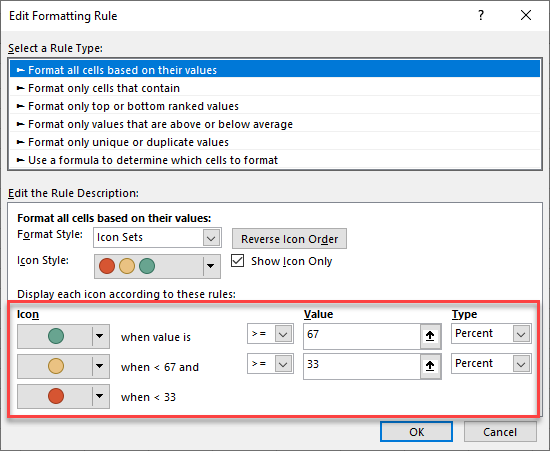Click the Value field containing 33

[x=362, y=366]
